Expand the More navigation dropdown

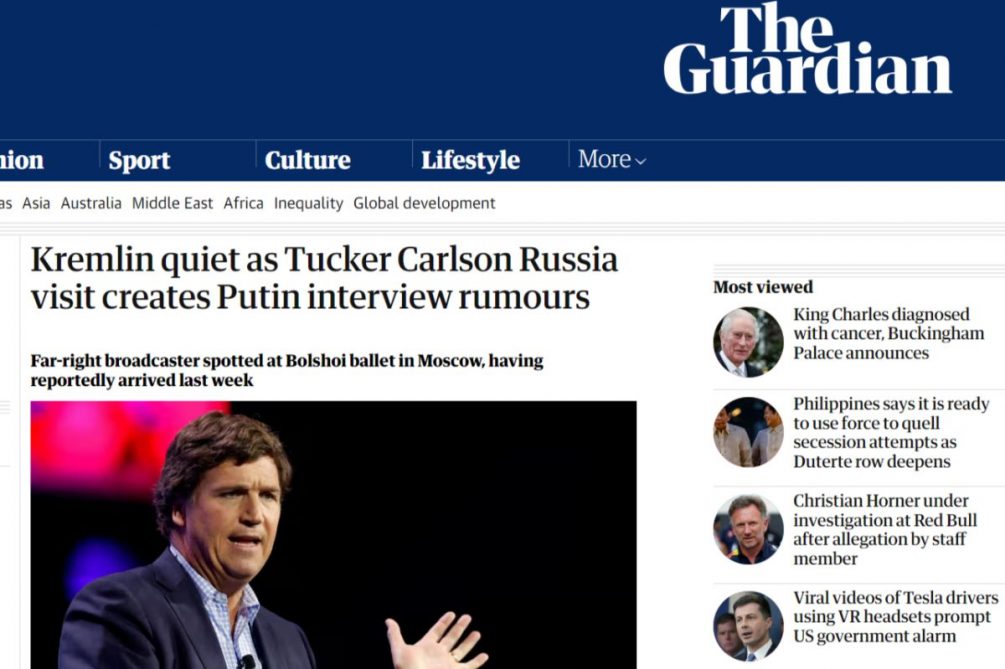611,159
